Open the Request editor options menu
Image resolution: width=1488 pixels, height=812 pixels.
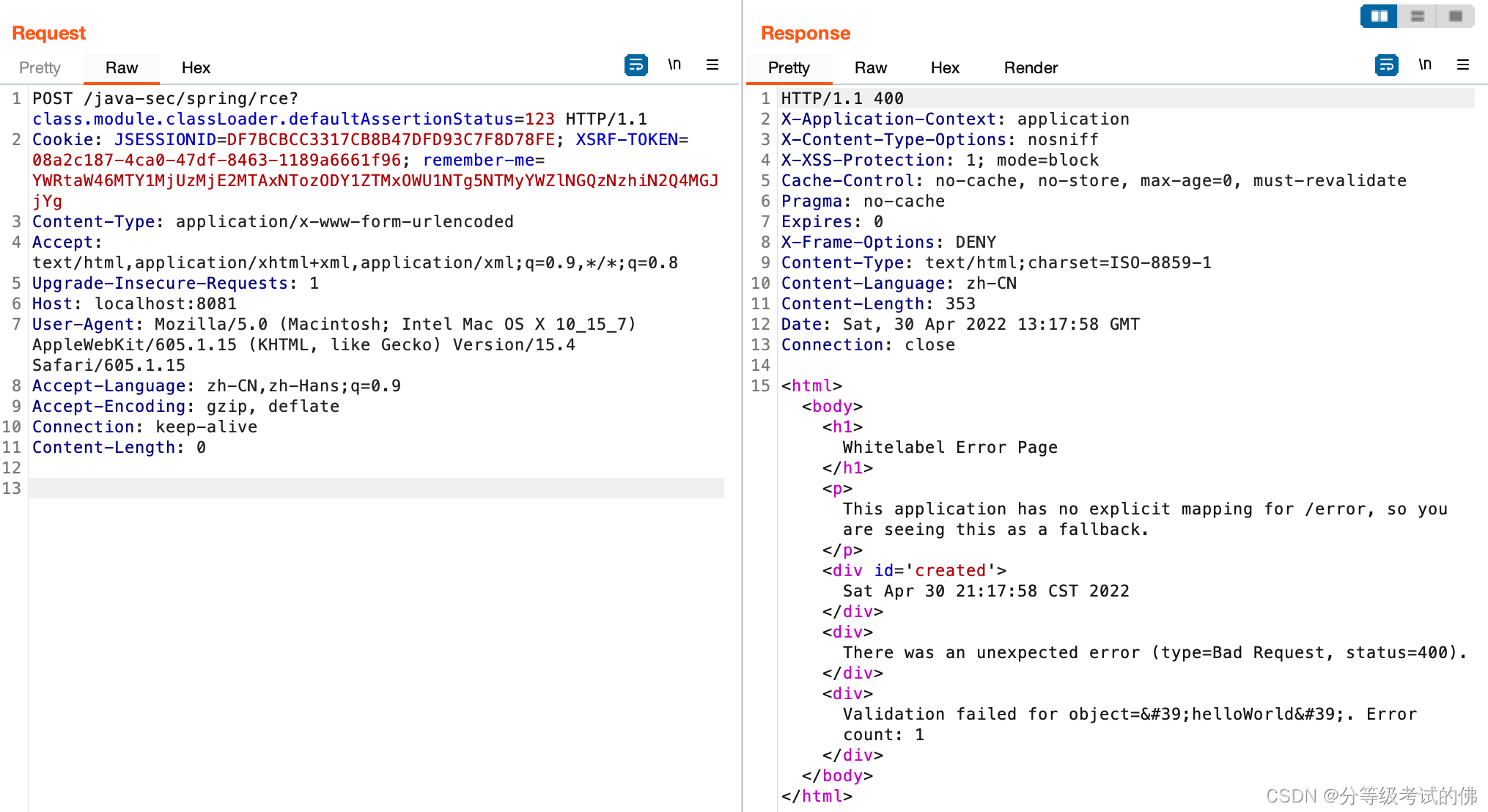pos(712,64)
